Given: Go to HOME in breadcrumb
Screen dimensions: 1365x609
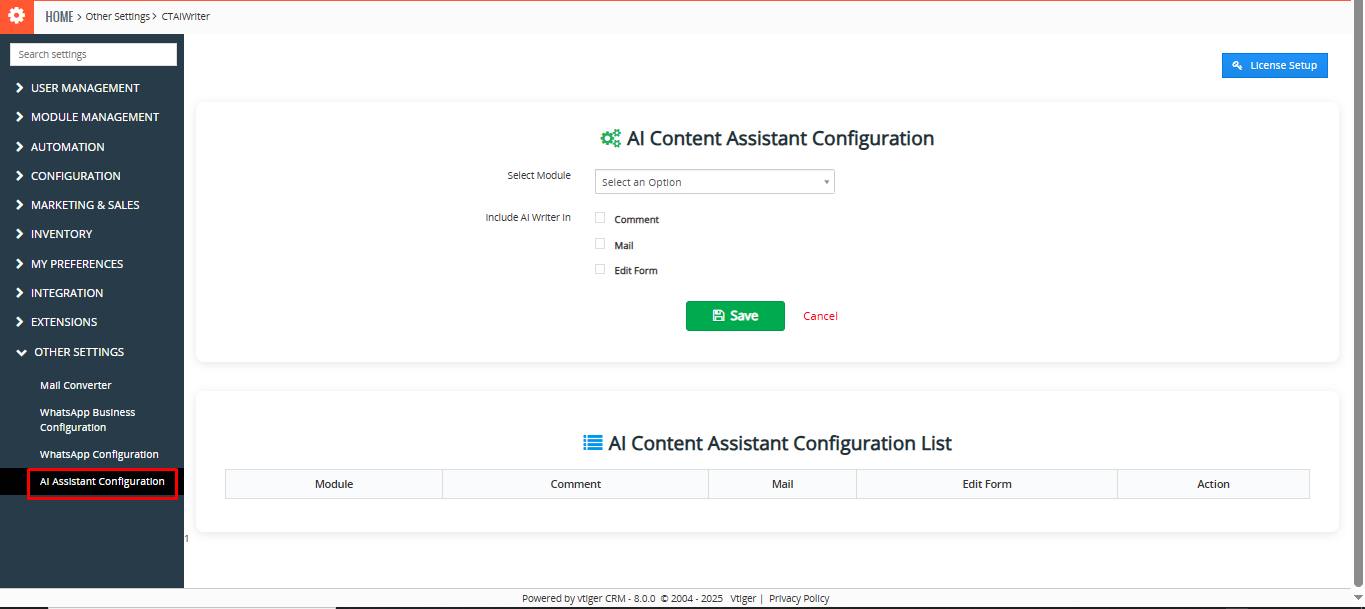Looking at the screenshot, I should pos(60,16).
